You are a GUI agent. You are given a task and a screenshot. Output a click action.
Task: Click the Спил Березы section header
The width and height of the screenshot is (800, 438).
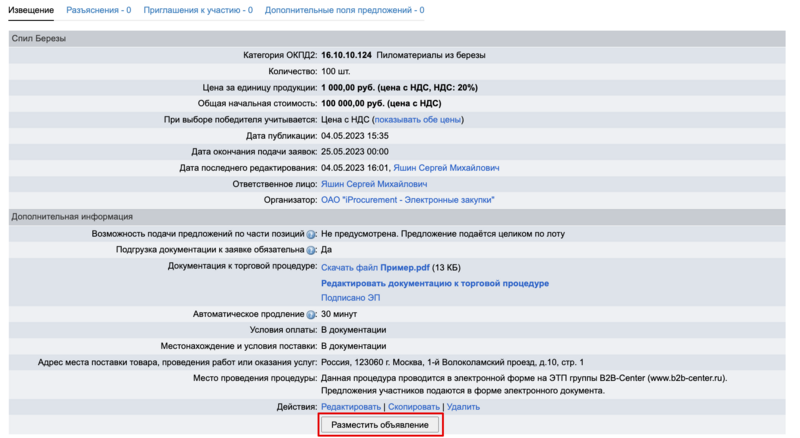point(39,38)
